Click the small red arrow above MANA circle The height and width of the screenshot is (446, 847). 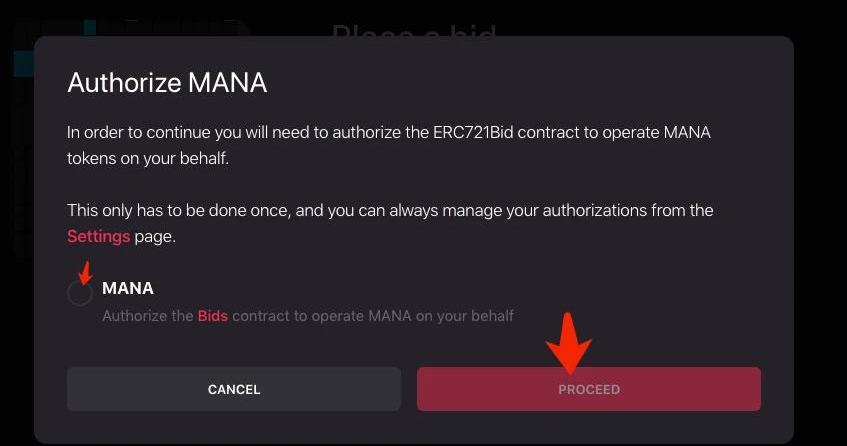point(85,271)
